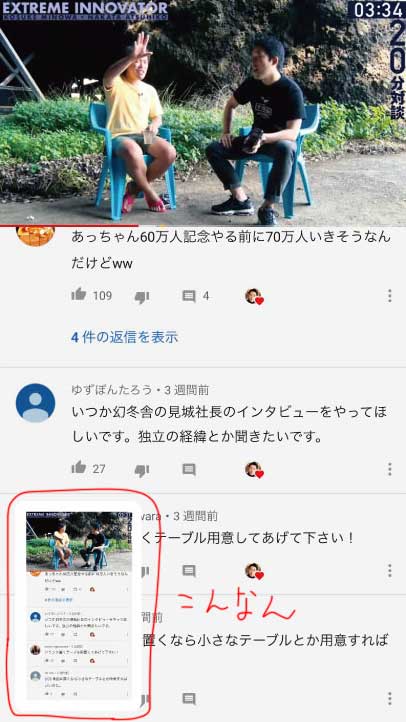Open more options for あっちゃん60万人 comment
This screenshot has height=722, width=406.
click(x=389, y=296)
